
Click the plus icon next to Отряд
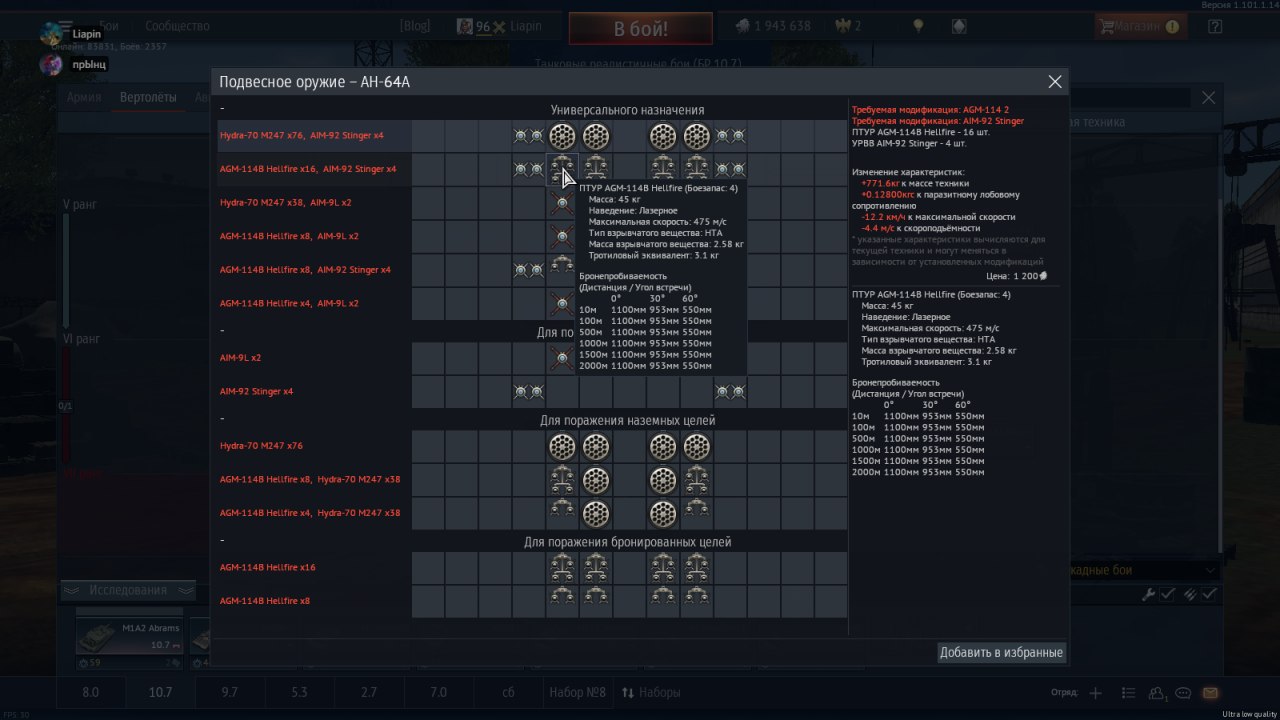click(x=1096, y=693)
